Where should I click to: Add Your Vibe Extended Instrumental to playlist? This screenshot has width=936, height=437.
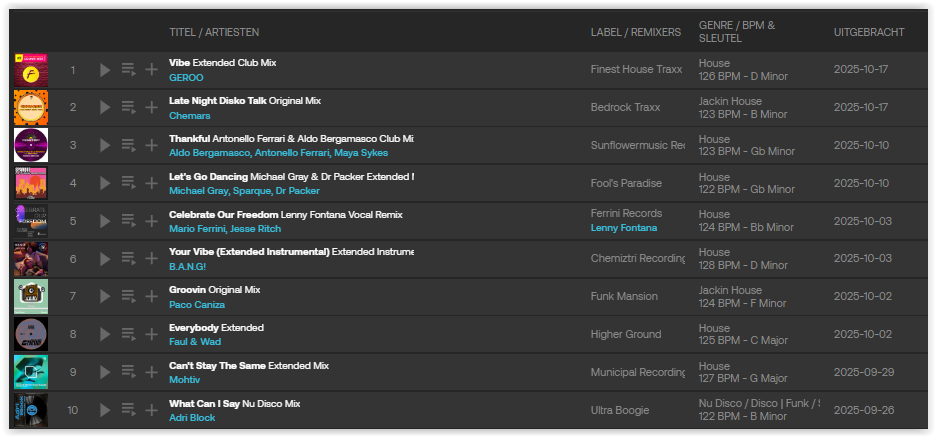(x=151, y=258)
